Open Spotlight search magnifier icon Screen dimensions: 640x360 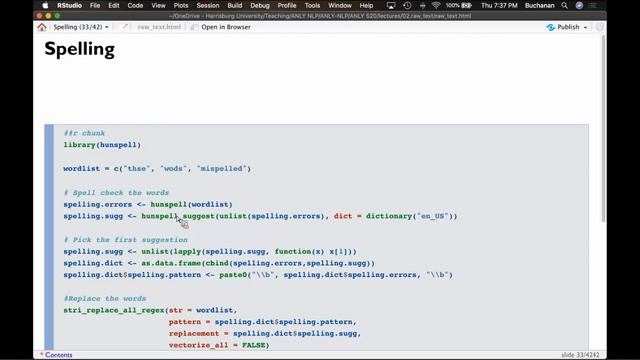click(564, 5)
